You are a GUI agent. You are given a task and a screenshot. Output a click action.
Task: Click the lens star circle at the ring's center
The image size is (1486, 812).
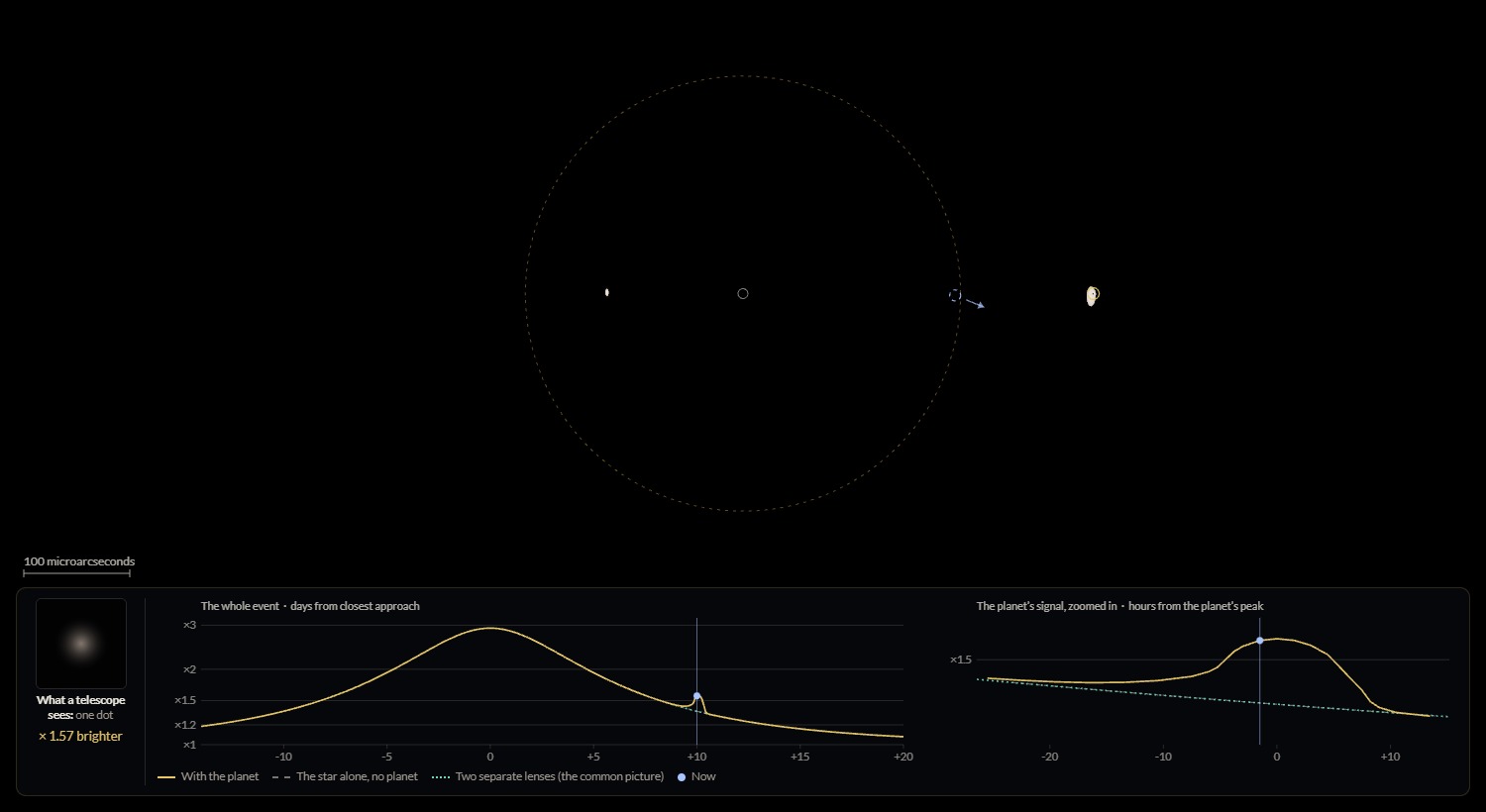[x=743, y=293]
